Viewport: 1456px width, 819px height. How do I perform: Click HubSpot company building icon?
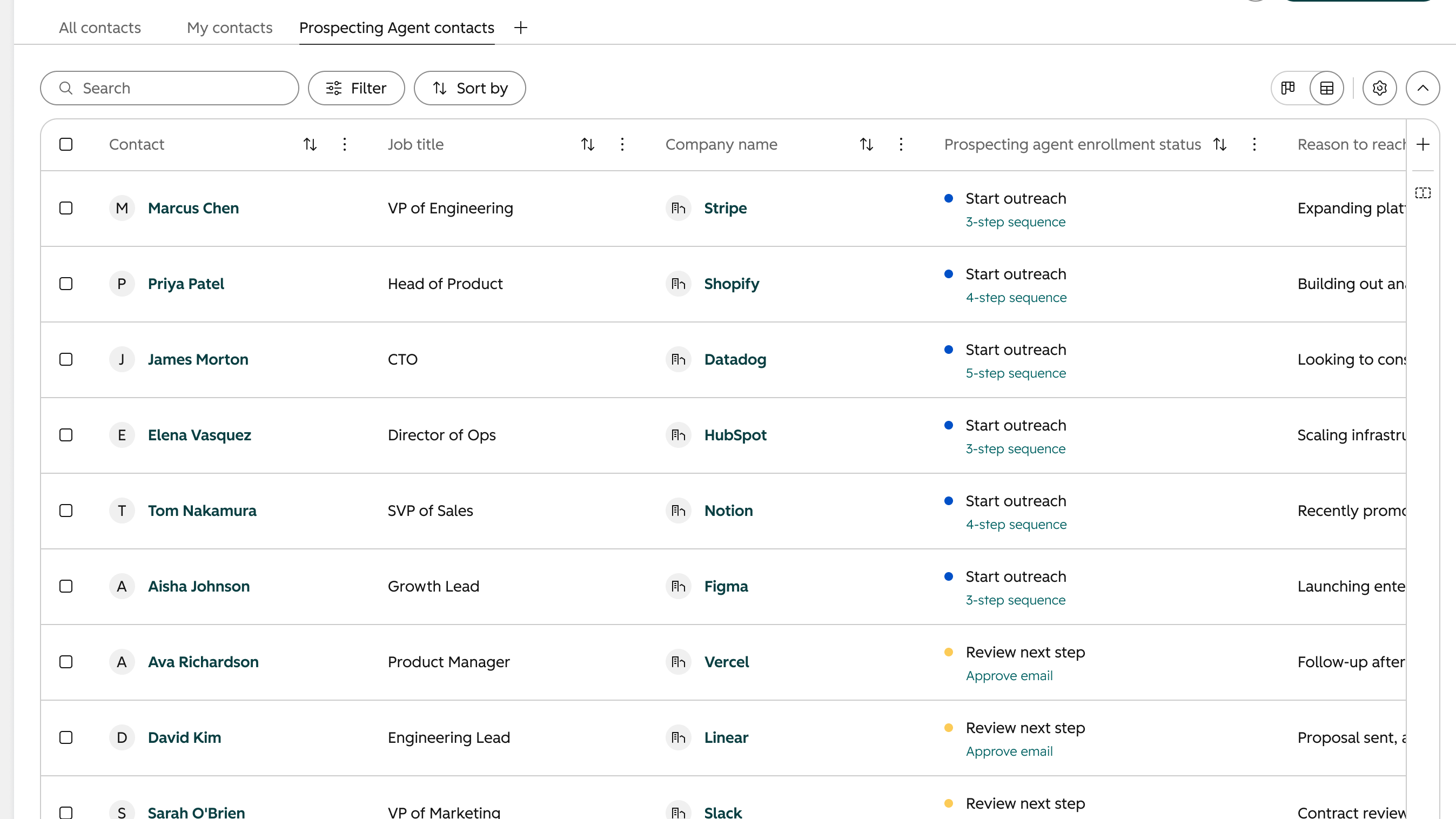tap(678, 435)
